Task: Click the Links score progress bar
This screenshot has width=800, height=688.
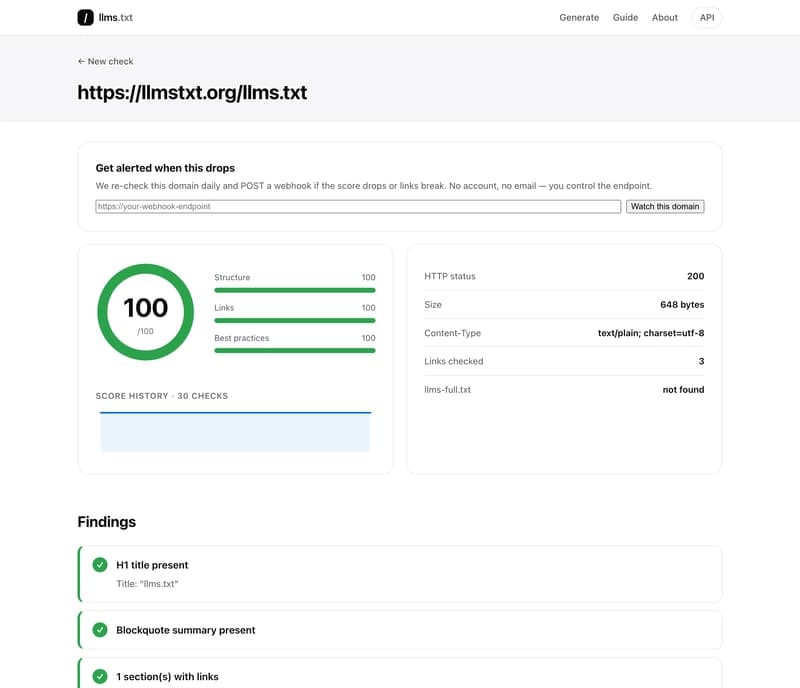Action: (x=295, y=321)
